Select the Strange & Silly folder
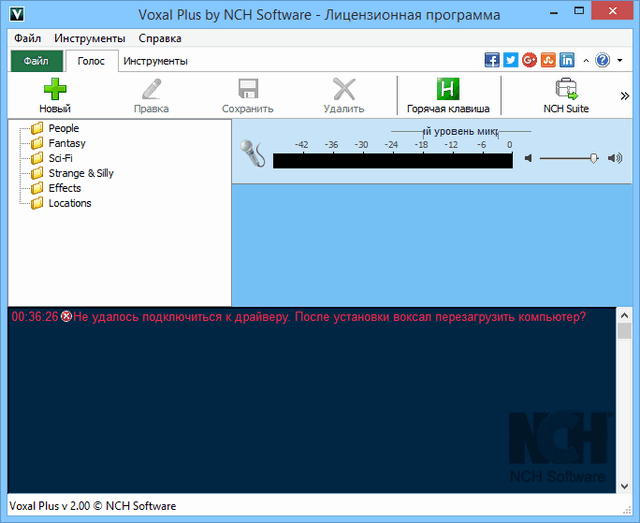 click(80, 173)
